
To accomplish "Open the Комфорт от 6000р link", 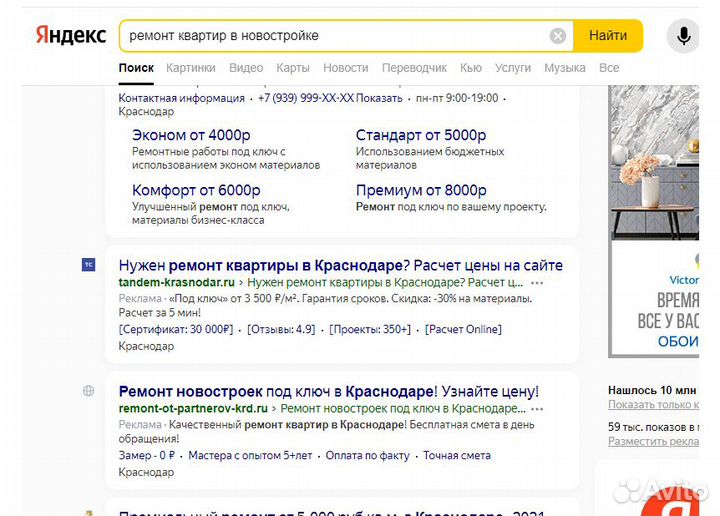I will [196, 190].
